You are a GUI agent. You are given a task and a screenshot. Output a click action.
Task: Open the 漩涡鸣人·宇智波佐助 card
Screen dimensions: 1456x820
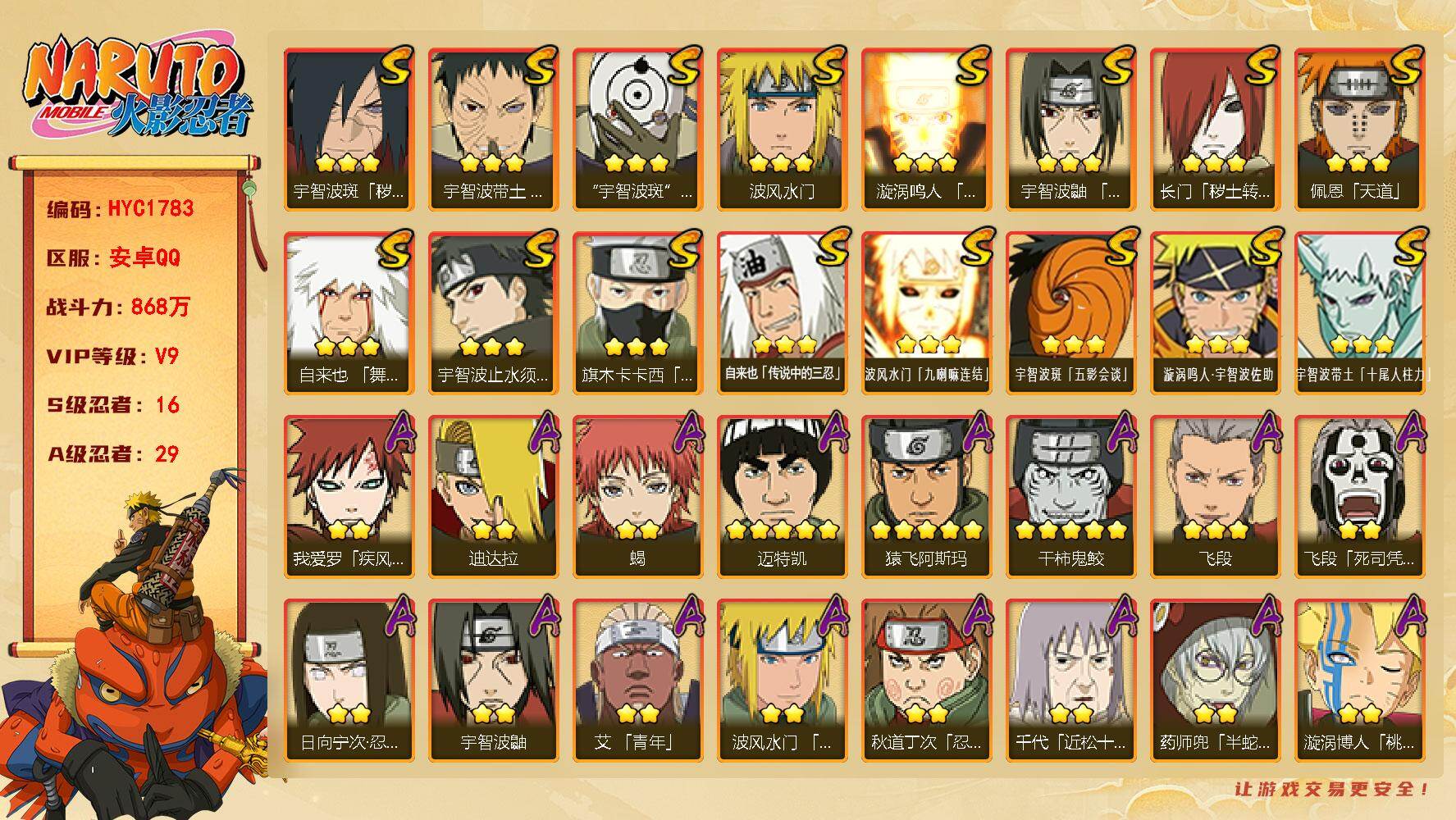1215,313
